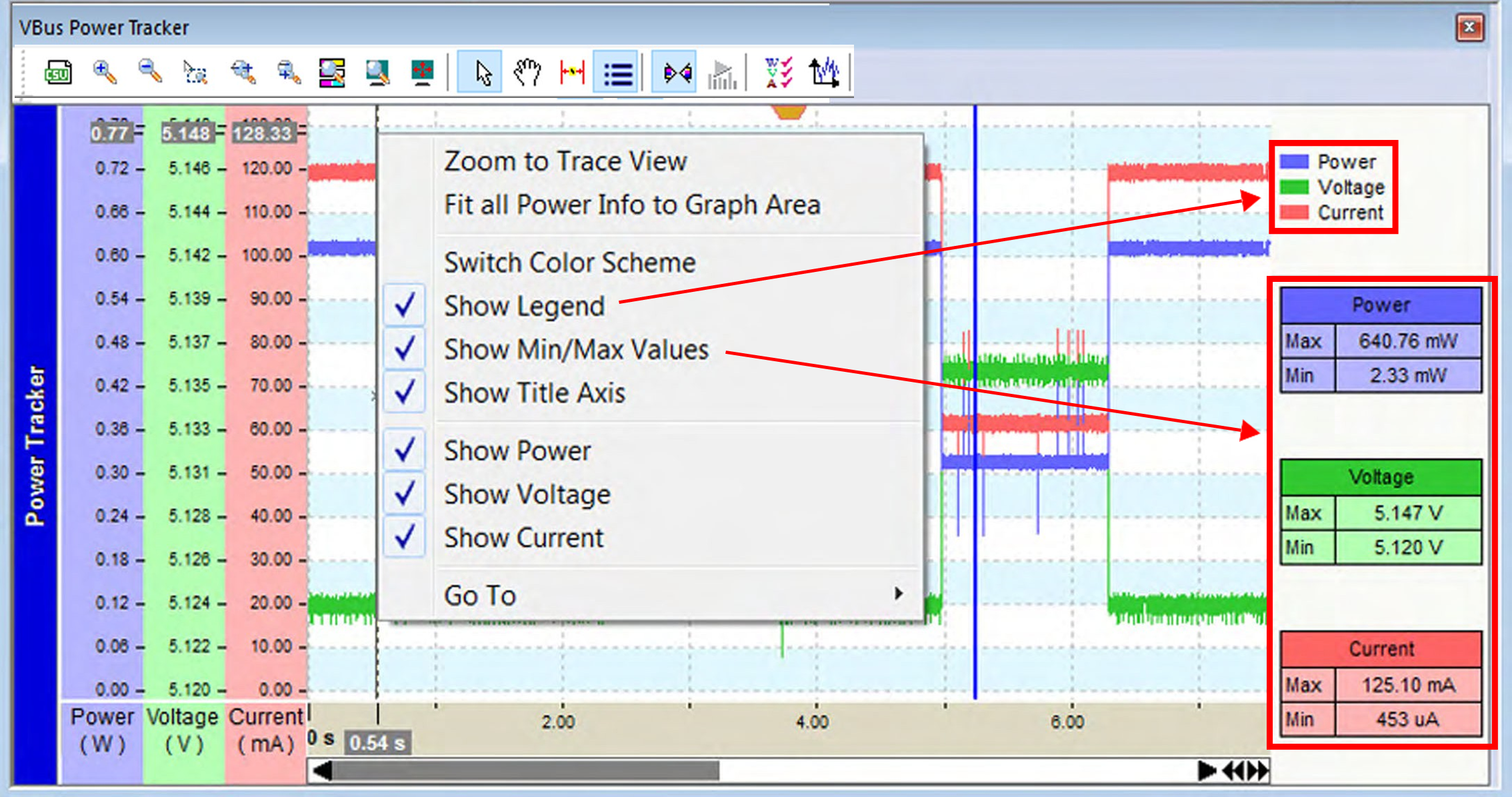
Task: Activate the hand pan tool
Action: tap(527, 72)
